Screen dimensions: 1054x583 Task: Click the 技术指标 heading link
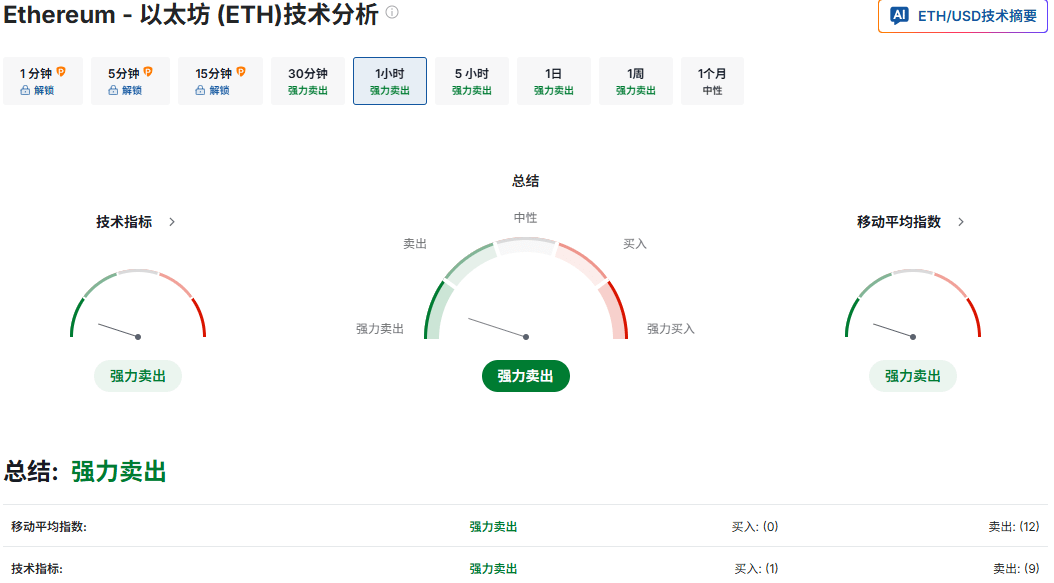tap(124, 222)
